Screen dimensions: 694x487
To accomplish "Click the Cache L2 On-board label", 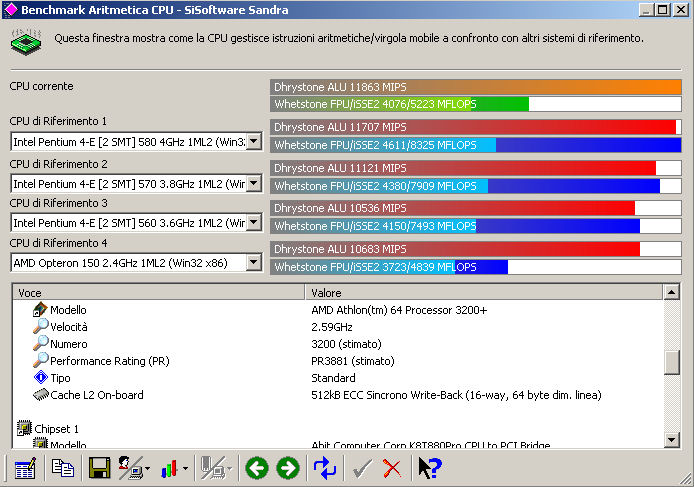I will coord(96,395).
